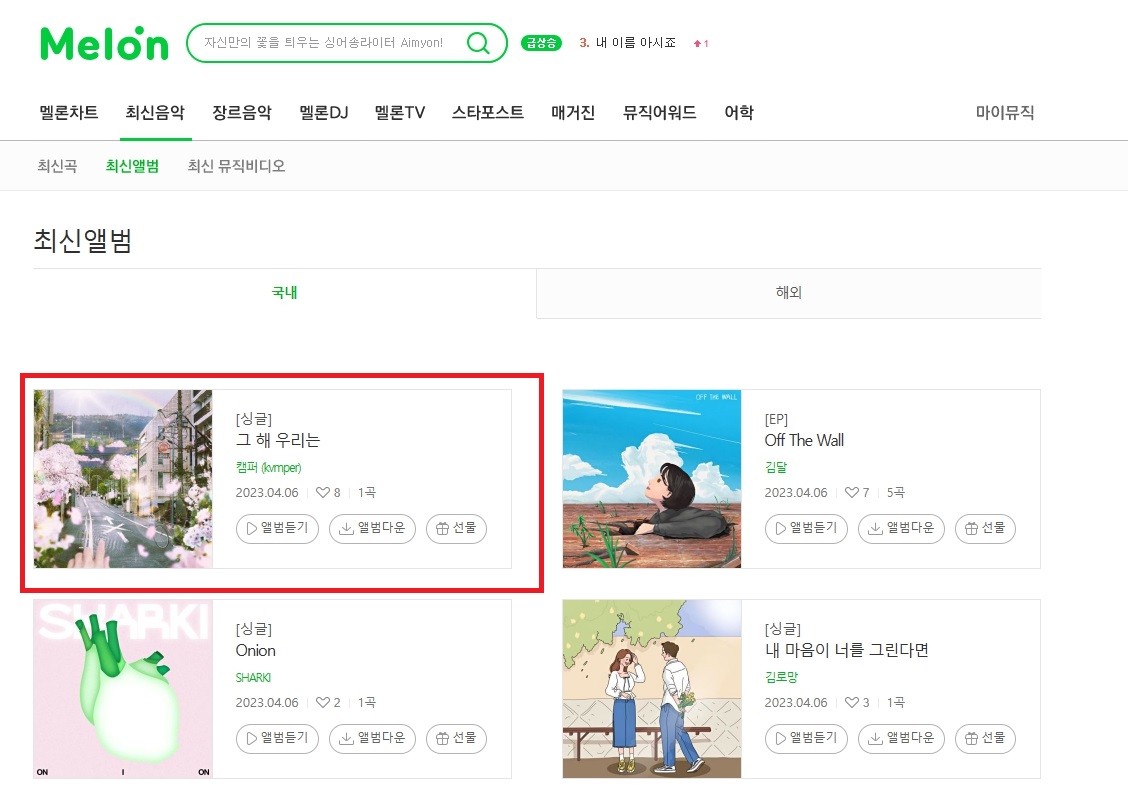The height and width of the screenshot is (791, 1128).
Task: Open album title 내 마음이 너를 그린다면
Action: click(x=846, y=651)
